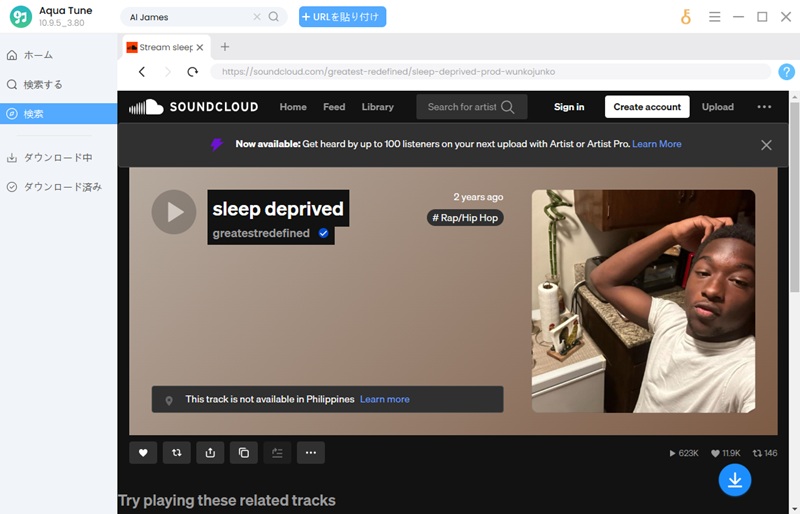The image size is (800, 514).
Task: Open the blue help question mark icon
Action: pos(786,72)
